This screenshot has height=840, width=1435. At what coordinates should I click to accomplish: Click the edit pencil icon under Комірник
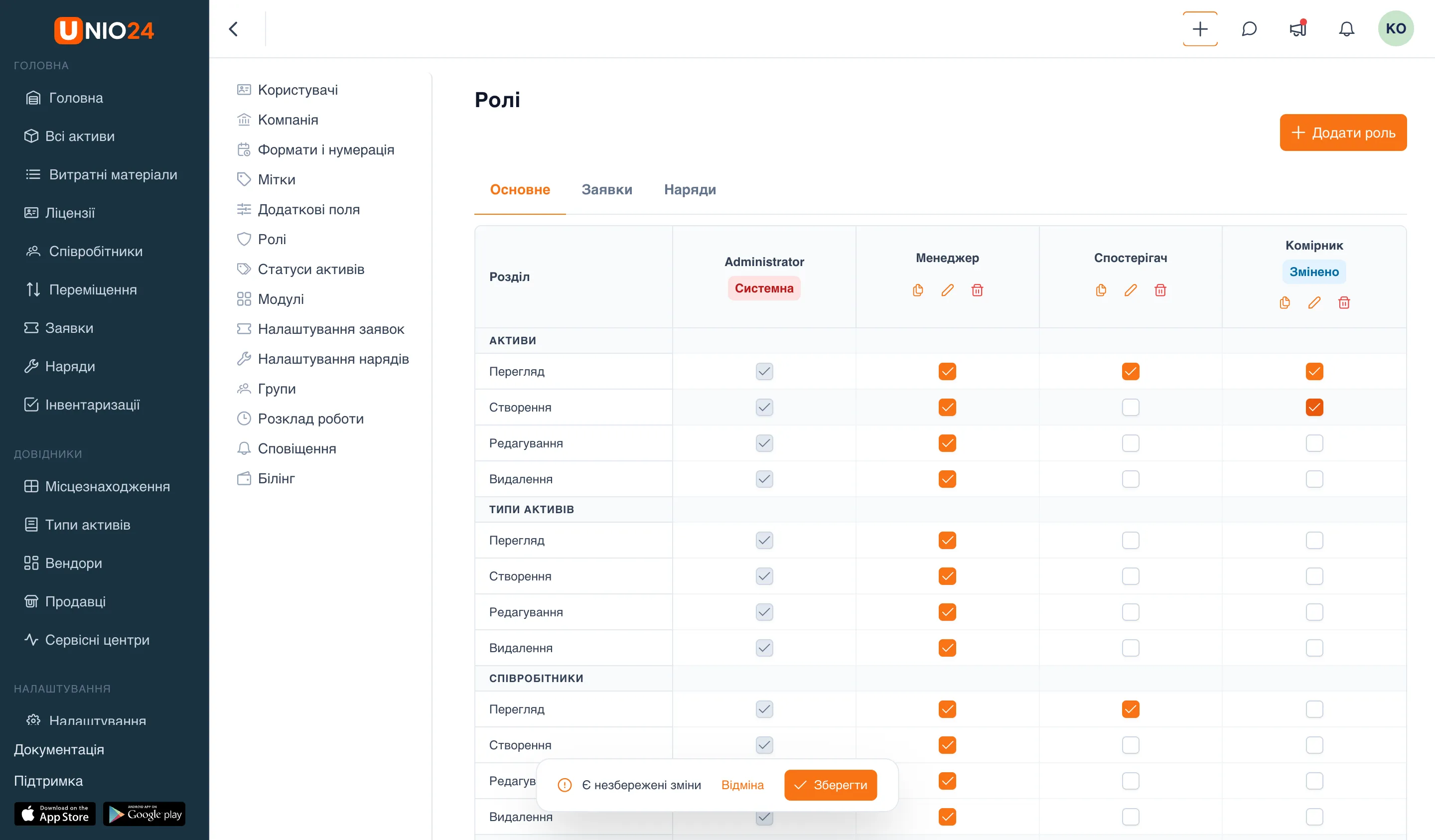tap(1314, 302)
